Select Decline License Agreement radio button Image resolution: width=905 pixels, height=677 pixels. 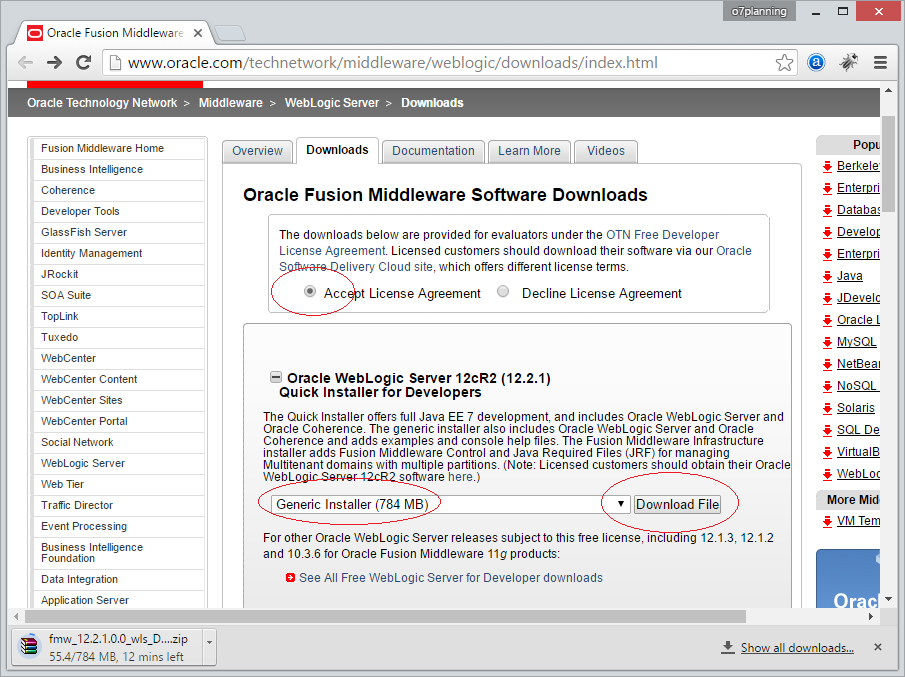pos(503,291)
